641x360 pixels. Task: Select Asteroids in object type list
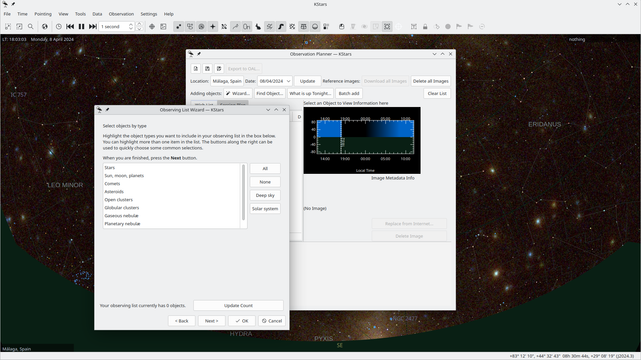(x=172, y=192)
